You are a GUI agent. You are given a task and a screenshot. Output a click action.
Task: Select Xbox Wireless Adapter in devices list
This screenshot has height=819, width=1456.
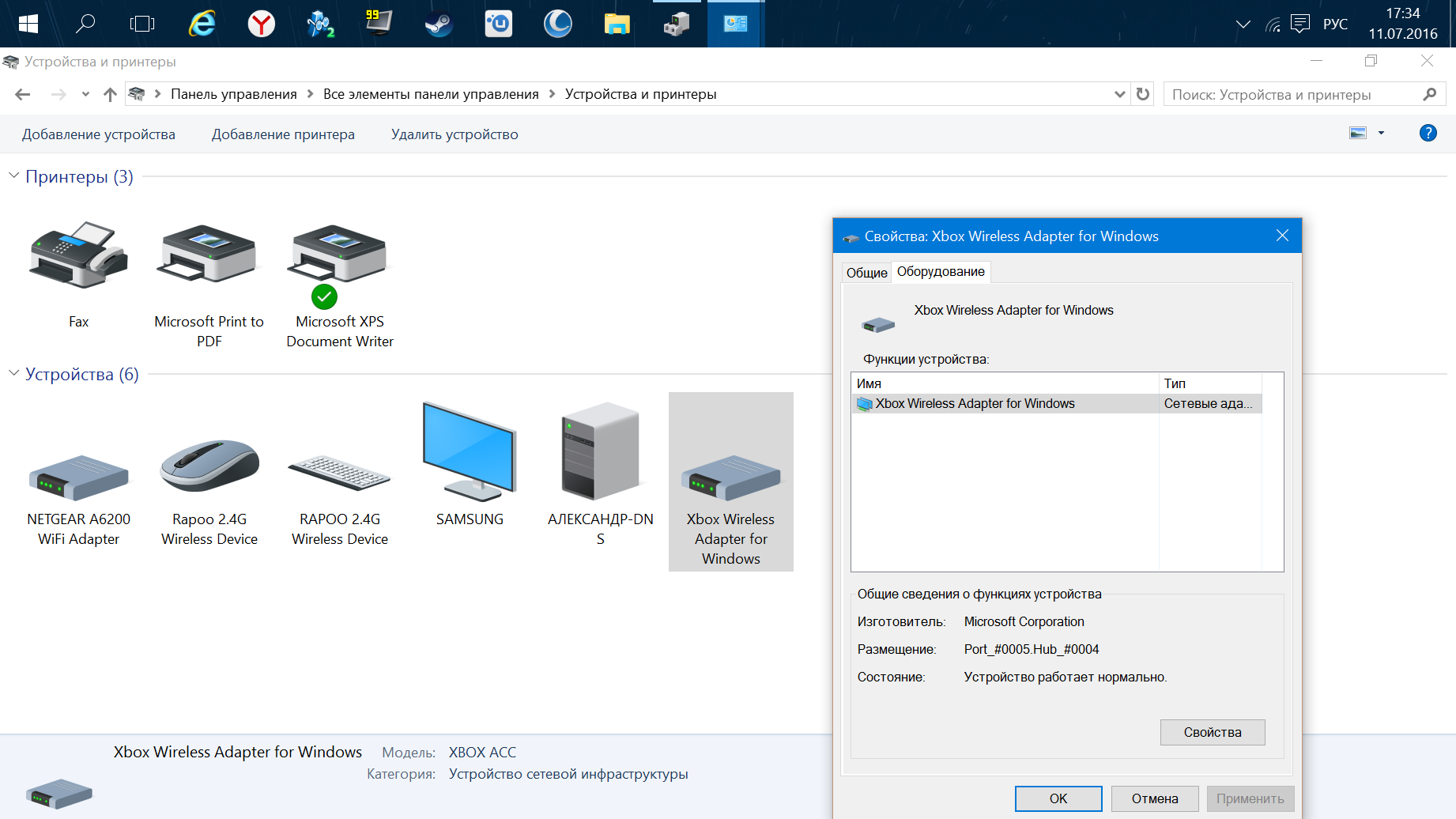pos(731,481)
